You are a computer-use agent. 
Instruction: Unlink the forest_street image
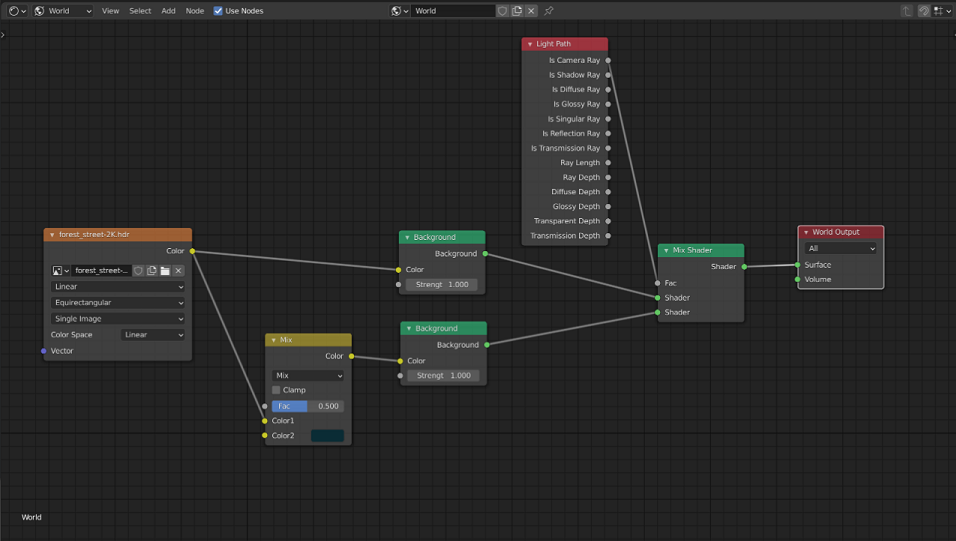tap(179, 270)
